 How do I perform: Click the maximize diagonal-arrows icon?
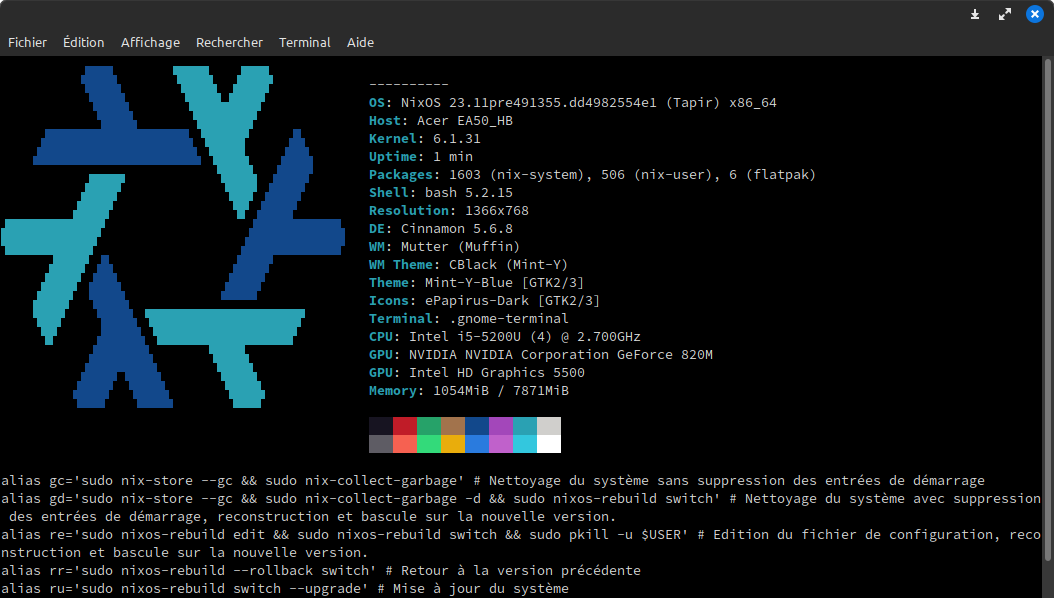1005,14
